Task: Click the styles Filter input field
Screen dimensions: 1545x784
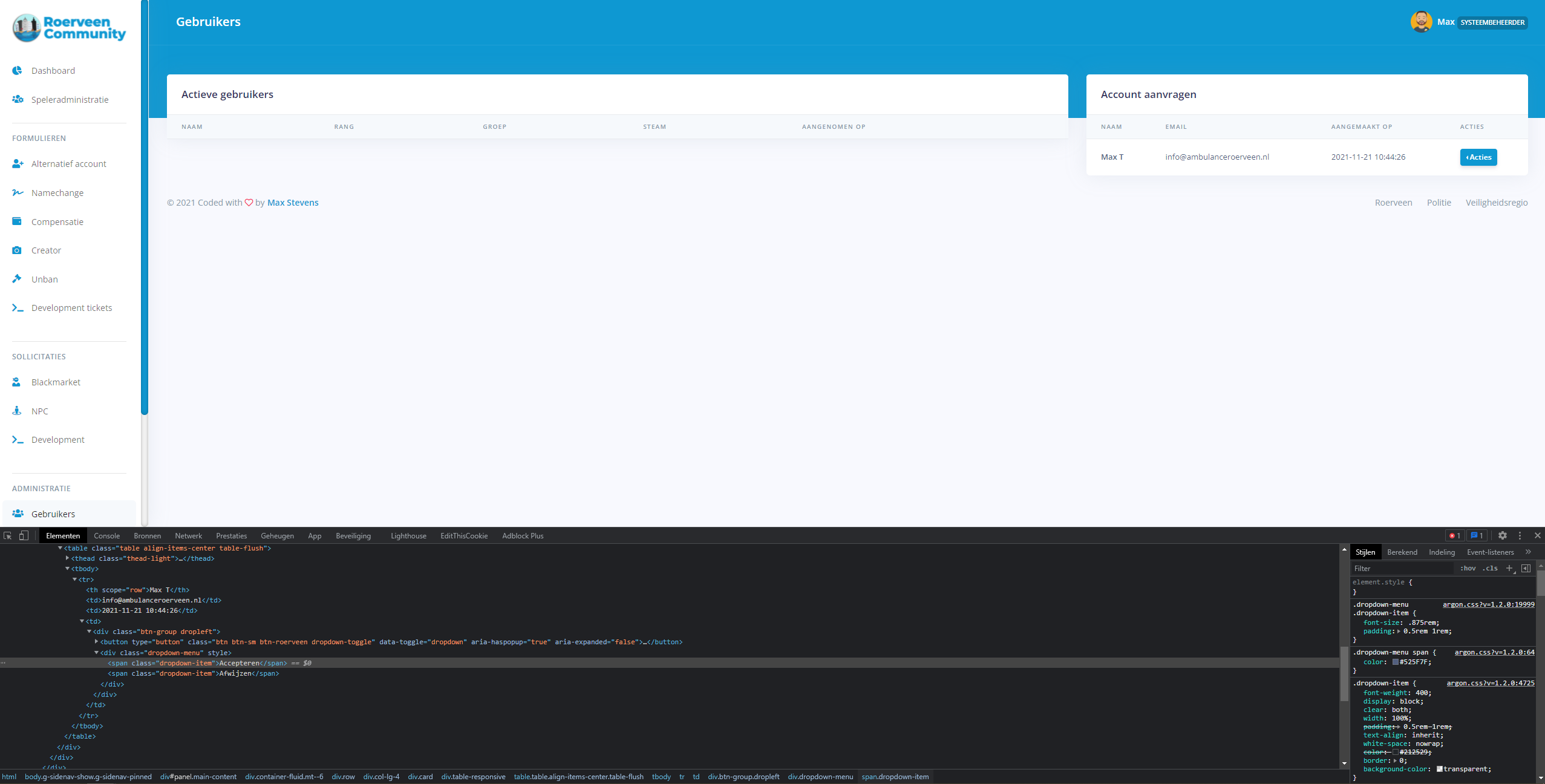Action: tap(1402, 568)
